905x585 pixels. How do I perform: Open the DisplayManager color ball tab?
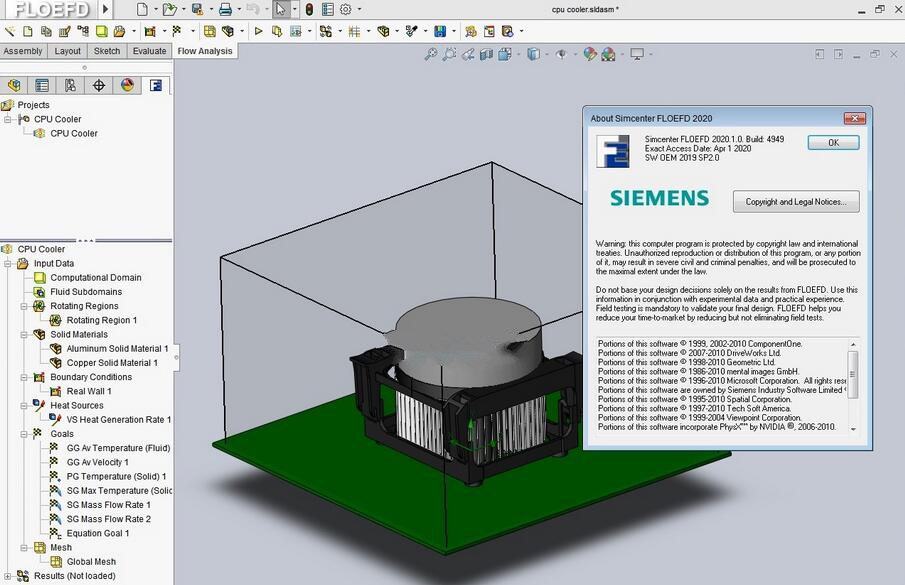[127, 85]
